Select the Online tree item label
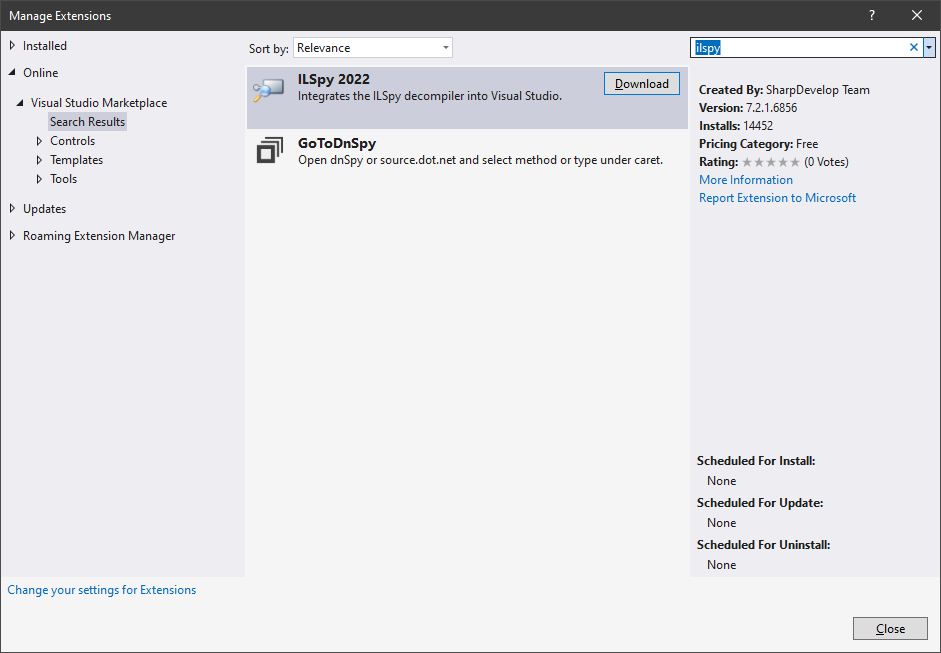The image size is (941, 653). pos(41,73)
